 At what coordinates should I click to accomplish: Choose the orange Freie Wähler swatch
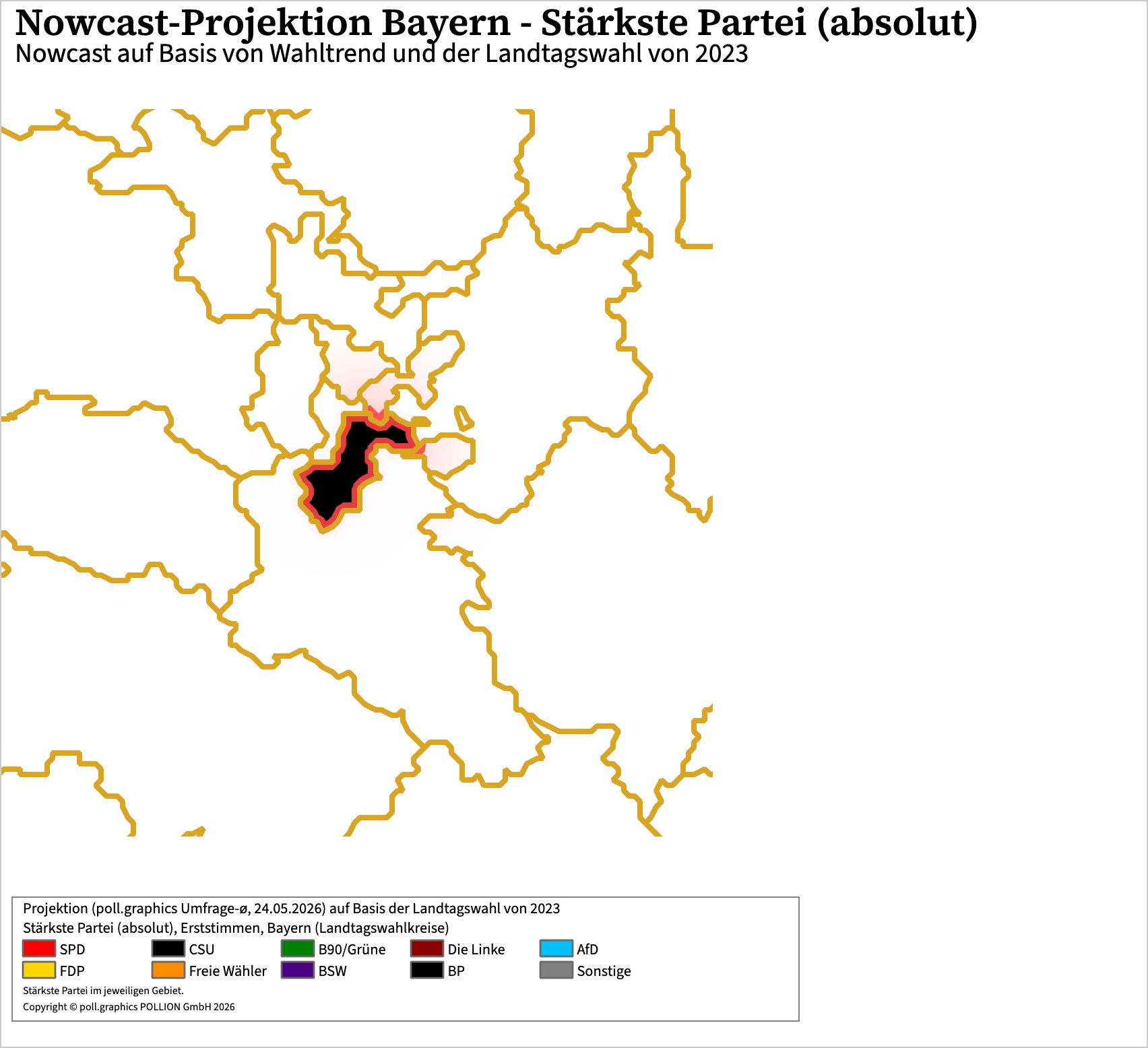[x=168, y=970]
